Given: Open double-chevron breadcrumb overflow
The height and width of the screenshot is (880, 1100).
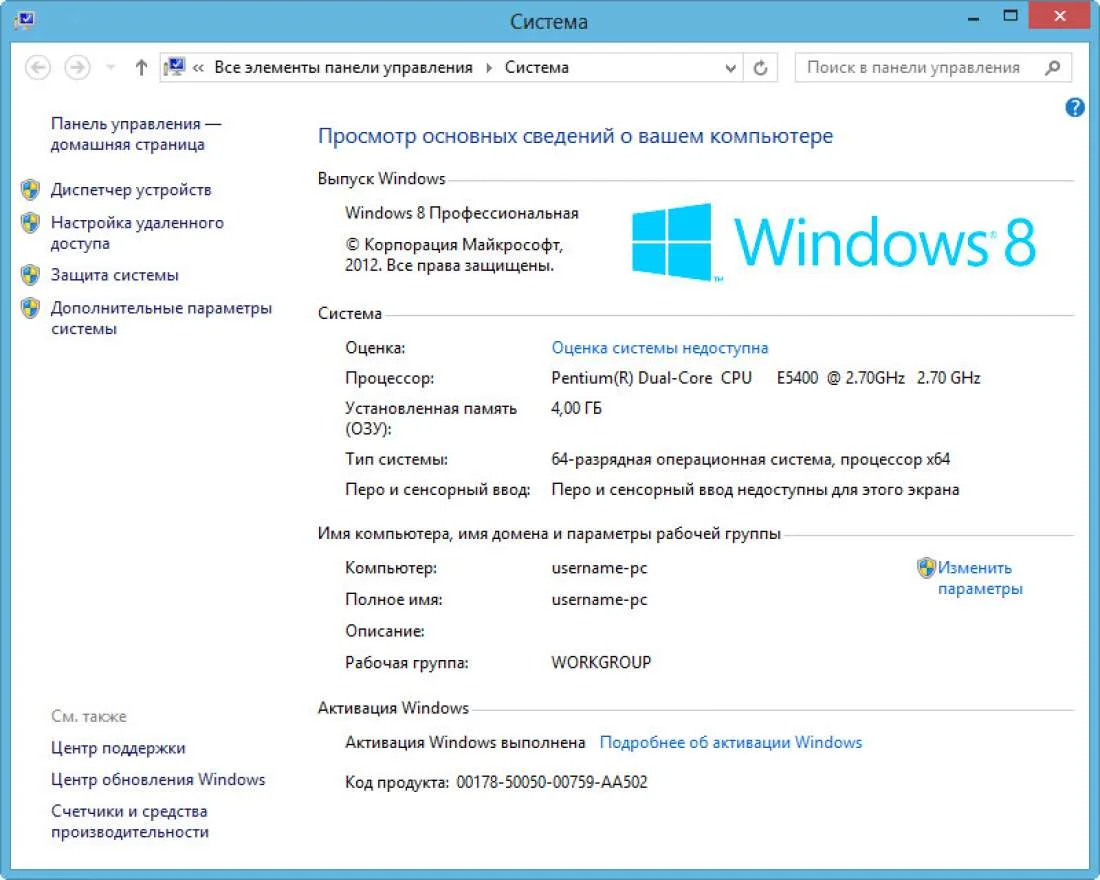Looking at the screenshot, I should click(199, 68).
